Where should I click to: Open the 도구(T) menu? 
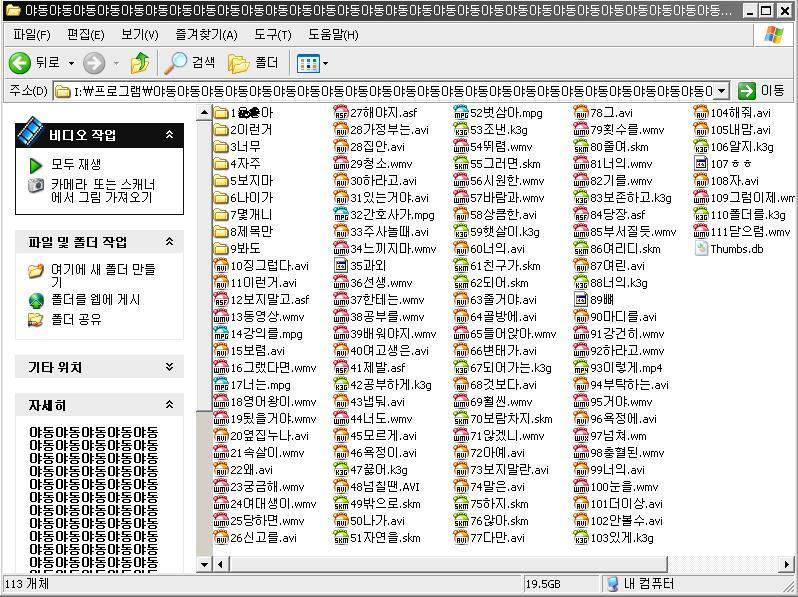click(x=272, y=34)
